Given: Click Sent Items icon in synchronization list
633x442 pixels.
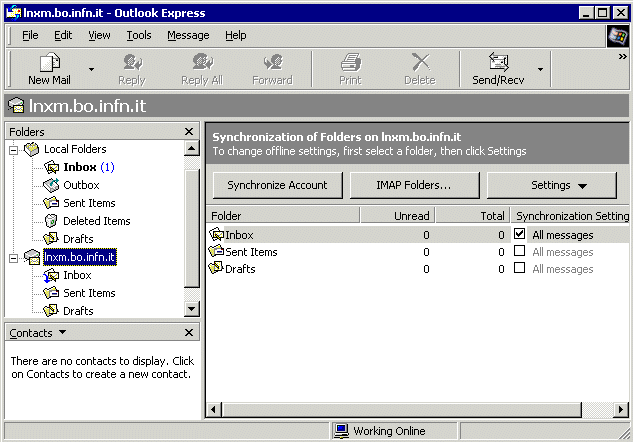Looking at the screenshot, I should click(x=216, y=251).
